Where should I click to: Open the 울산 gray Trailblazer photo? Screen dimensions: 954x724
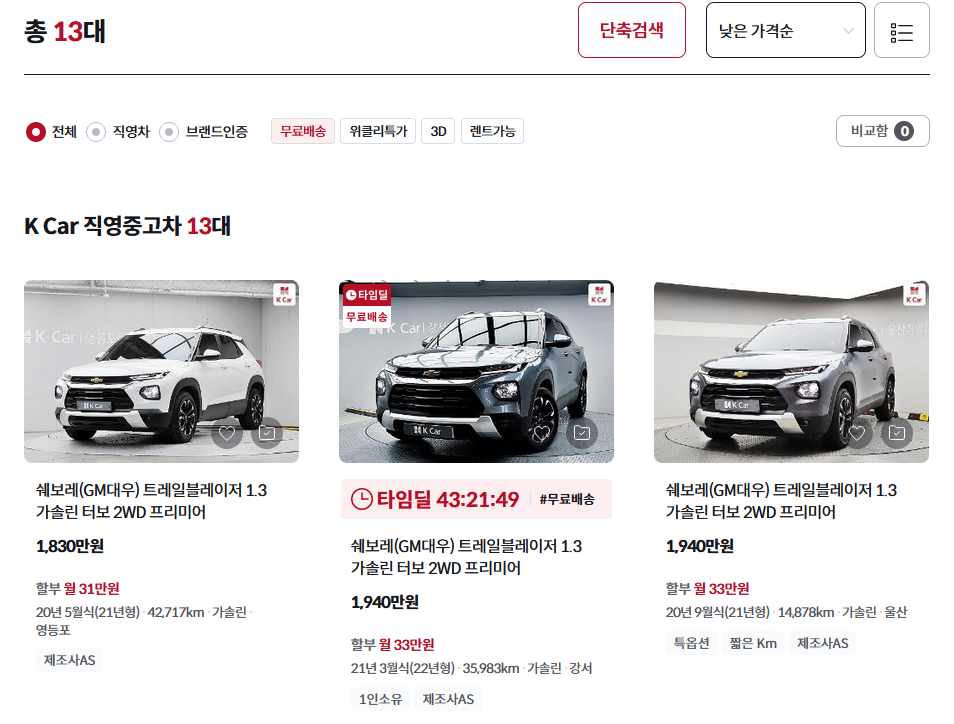pos(792,371)
